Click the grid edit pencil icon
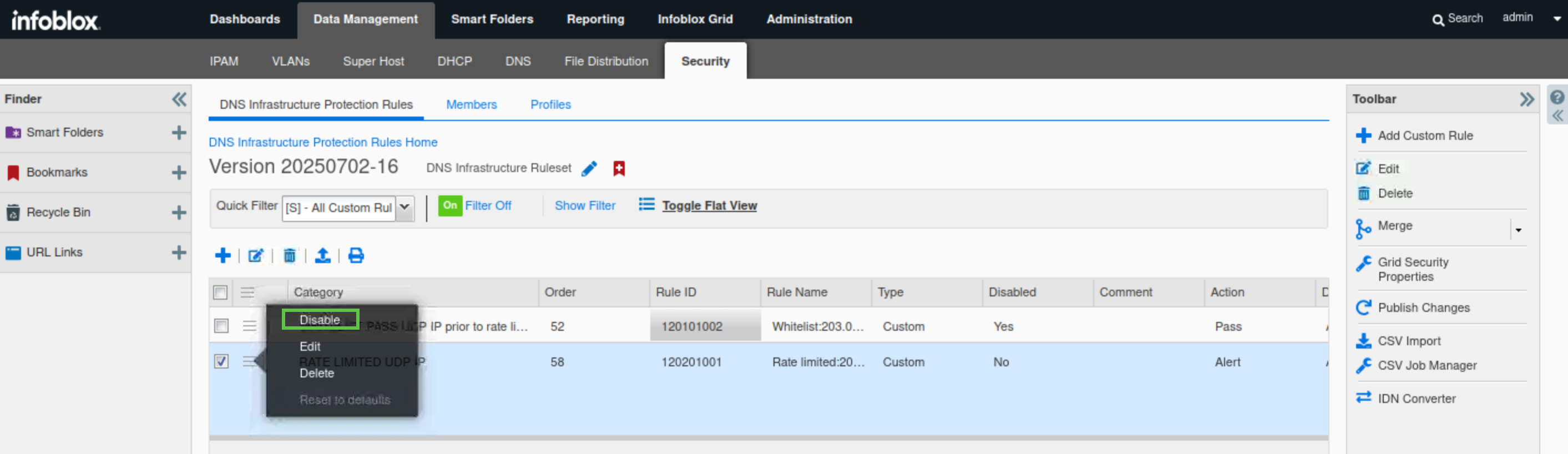 pyautogui.click(x=256, y=256)
